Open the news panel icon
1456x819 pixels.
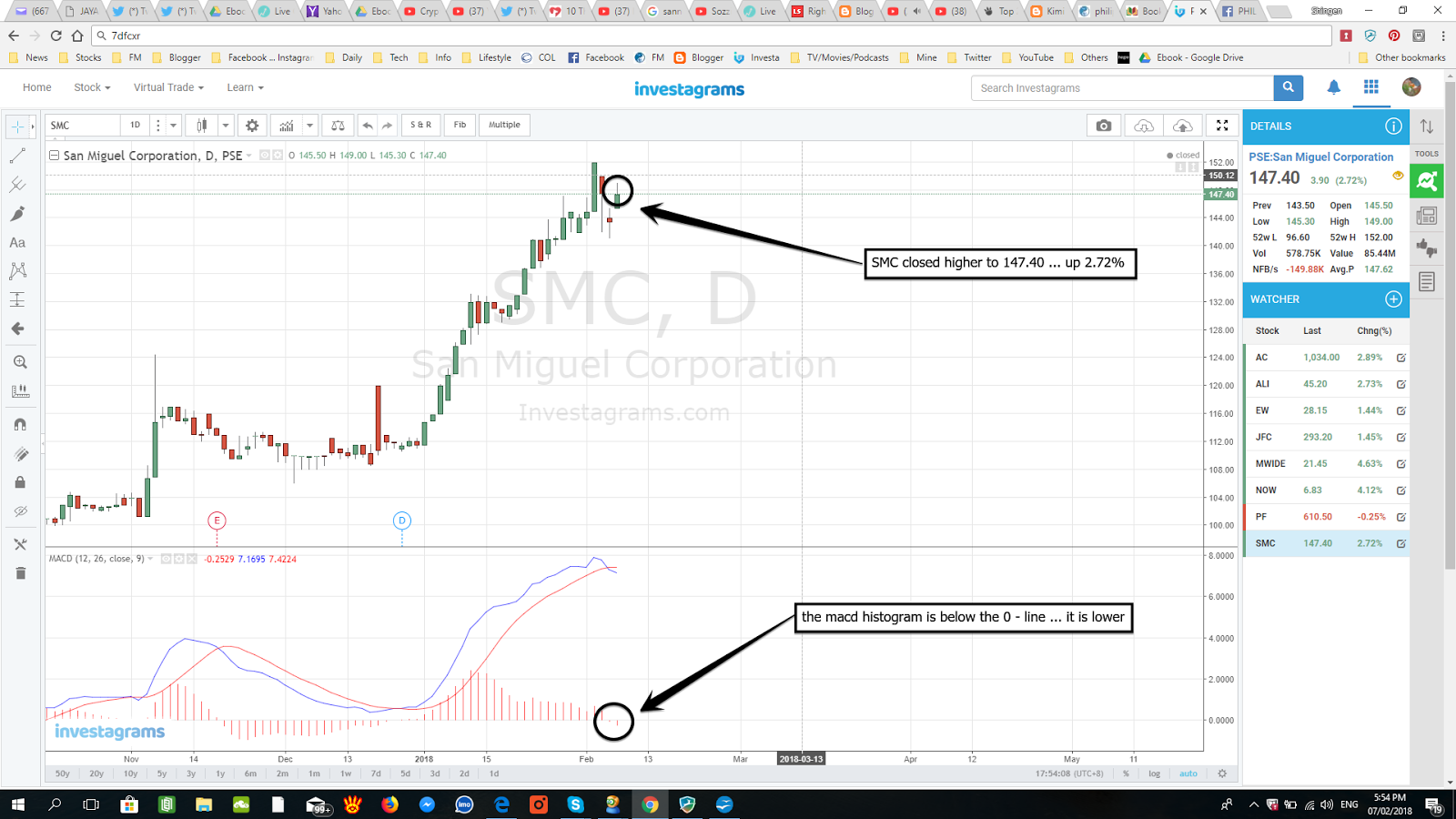(1427, 216)
